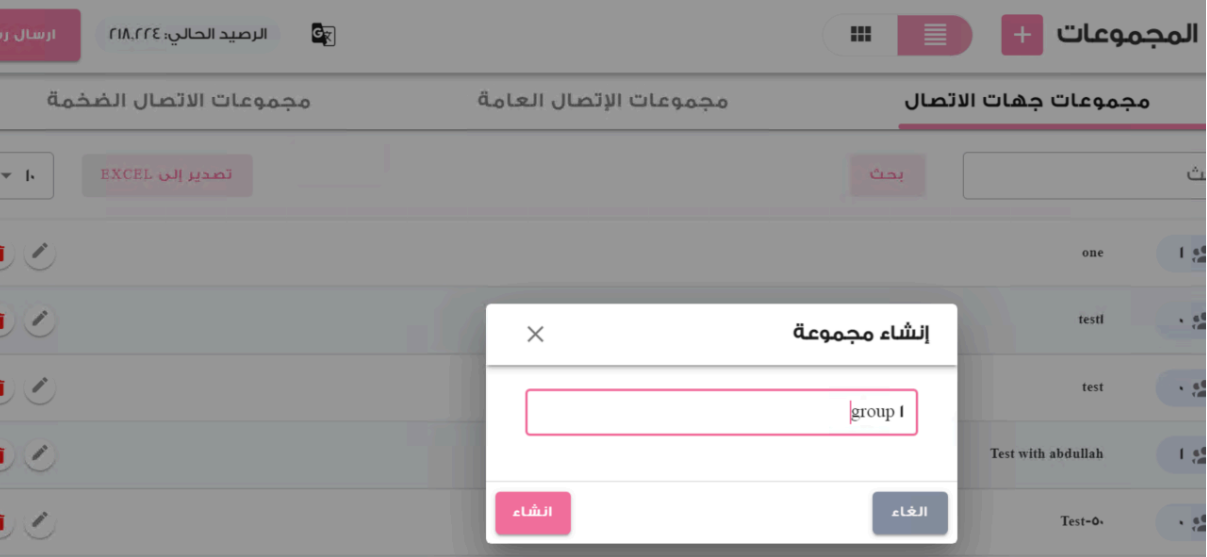Image resolution: width=1207 pixels, height=557 pixels.
Task: Open مجموعات الإتصال العامة tab
Action: [602, 101]
